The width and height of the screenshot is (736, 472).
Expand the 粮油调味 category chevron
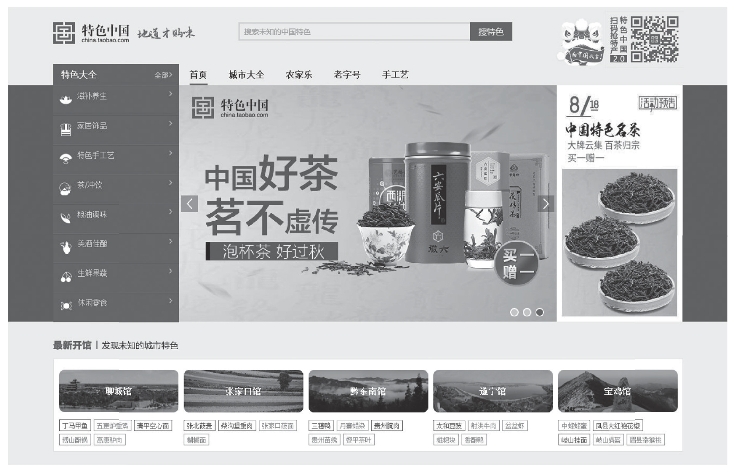170,212
